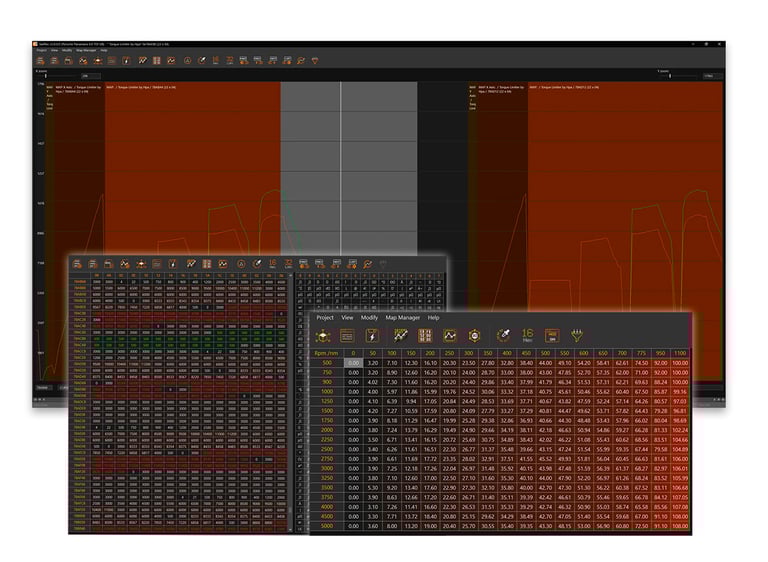Screen dimensions: 768x562
Task: Select cell 106.01 in row 3000
Action: 680,468
